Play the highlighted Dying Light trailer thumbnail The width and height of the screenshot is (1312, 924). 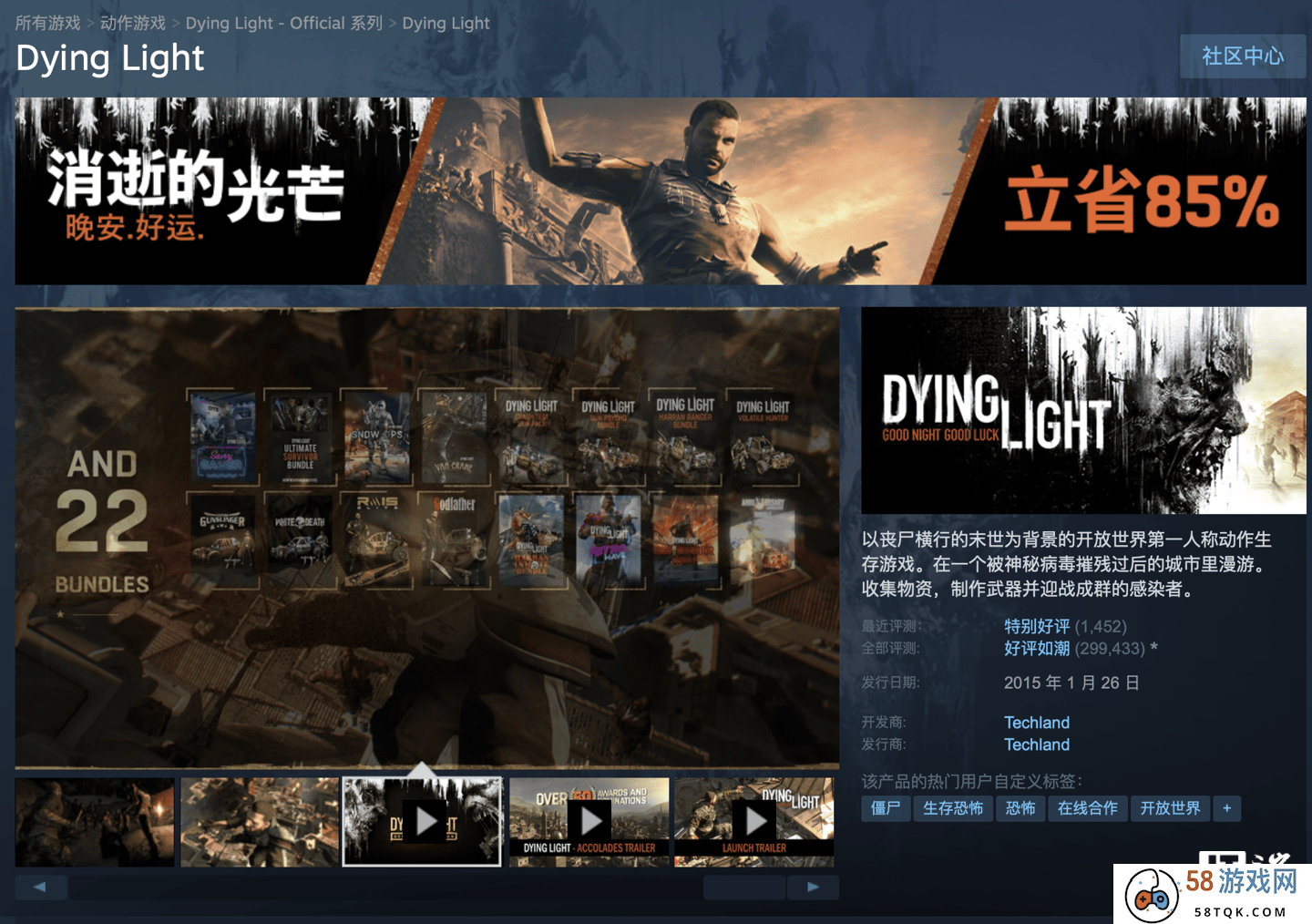[x=423, y=822]
